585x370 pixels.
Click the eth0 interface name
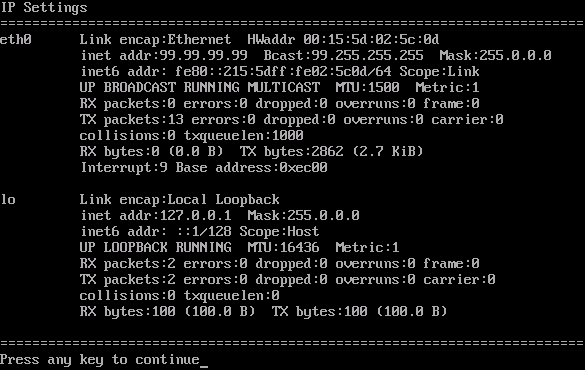[16, 39]
